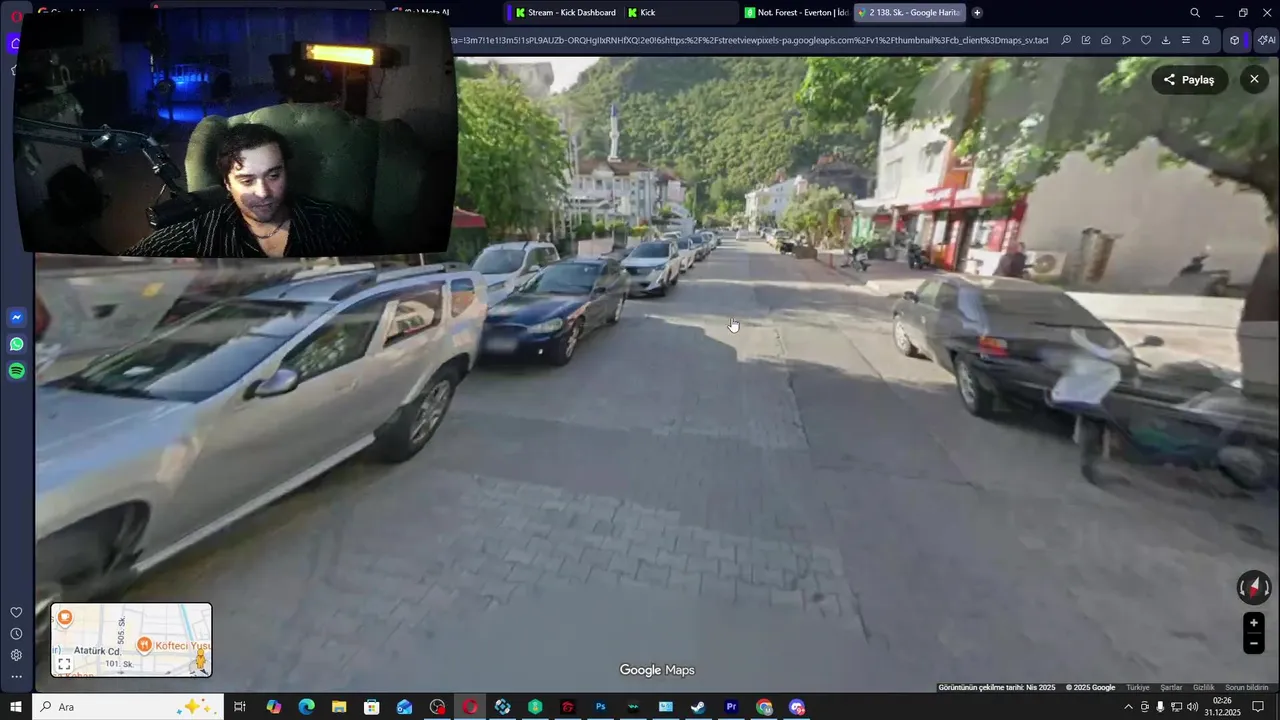Click the Türkiye footer link
Viewport: 1280px width, 720px height.
point(1138,687)
